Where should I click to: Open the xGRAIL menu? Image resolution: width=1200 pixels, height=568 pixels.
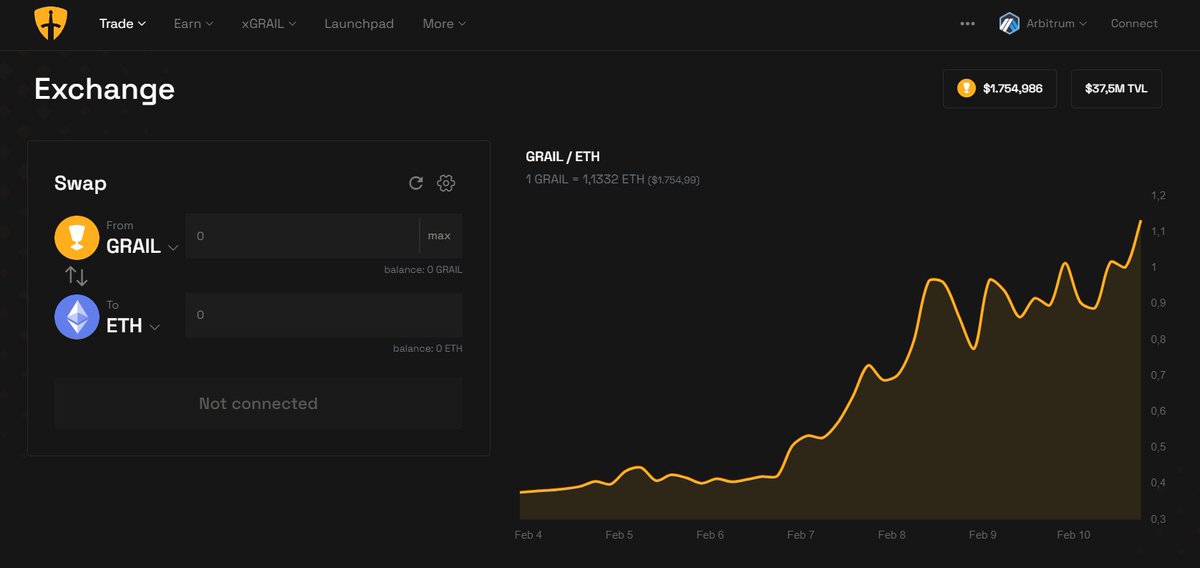[x=269, y=23]
